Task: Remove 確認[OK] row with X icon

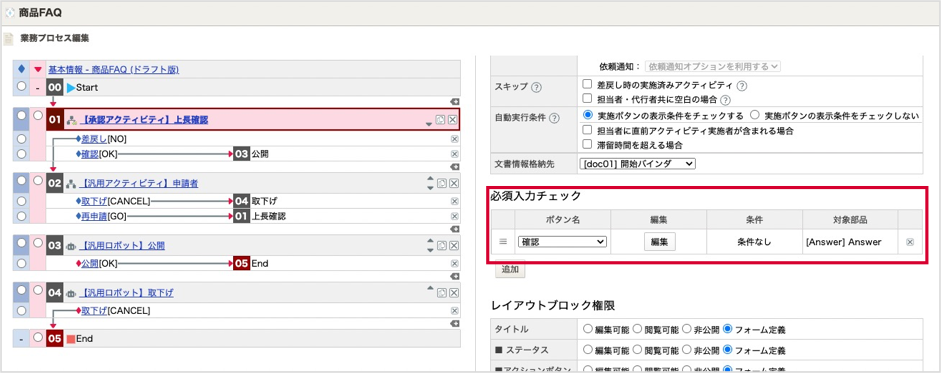Action: click(x=454, y=154)
